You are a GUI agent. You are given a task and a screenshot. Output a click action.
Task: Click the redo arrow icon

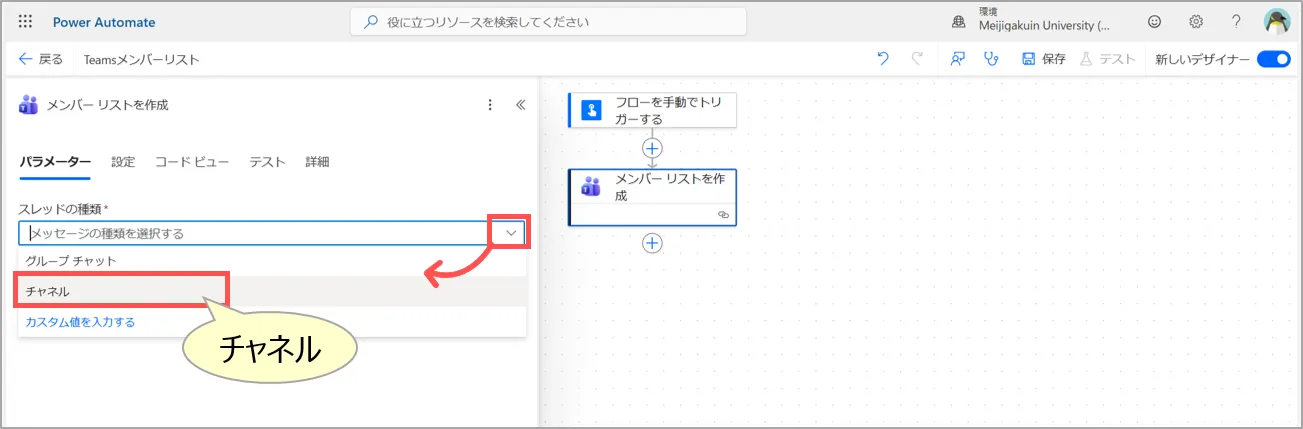point(916,59)
